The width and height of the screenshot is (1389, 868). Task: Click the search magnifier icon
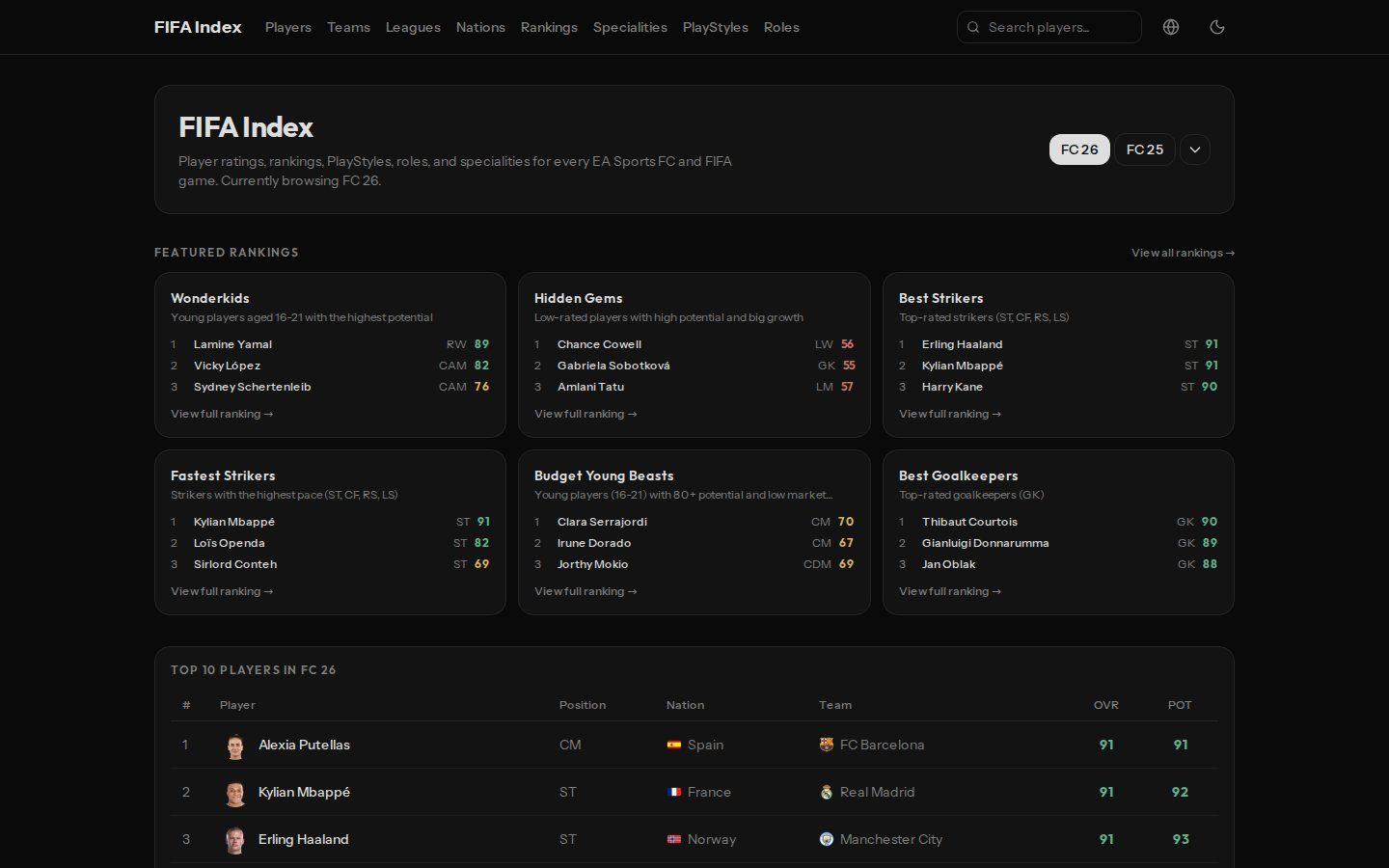tap(973, 27)
